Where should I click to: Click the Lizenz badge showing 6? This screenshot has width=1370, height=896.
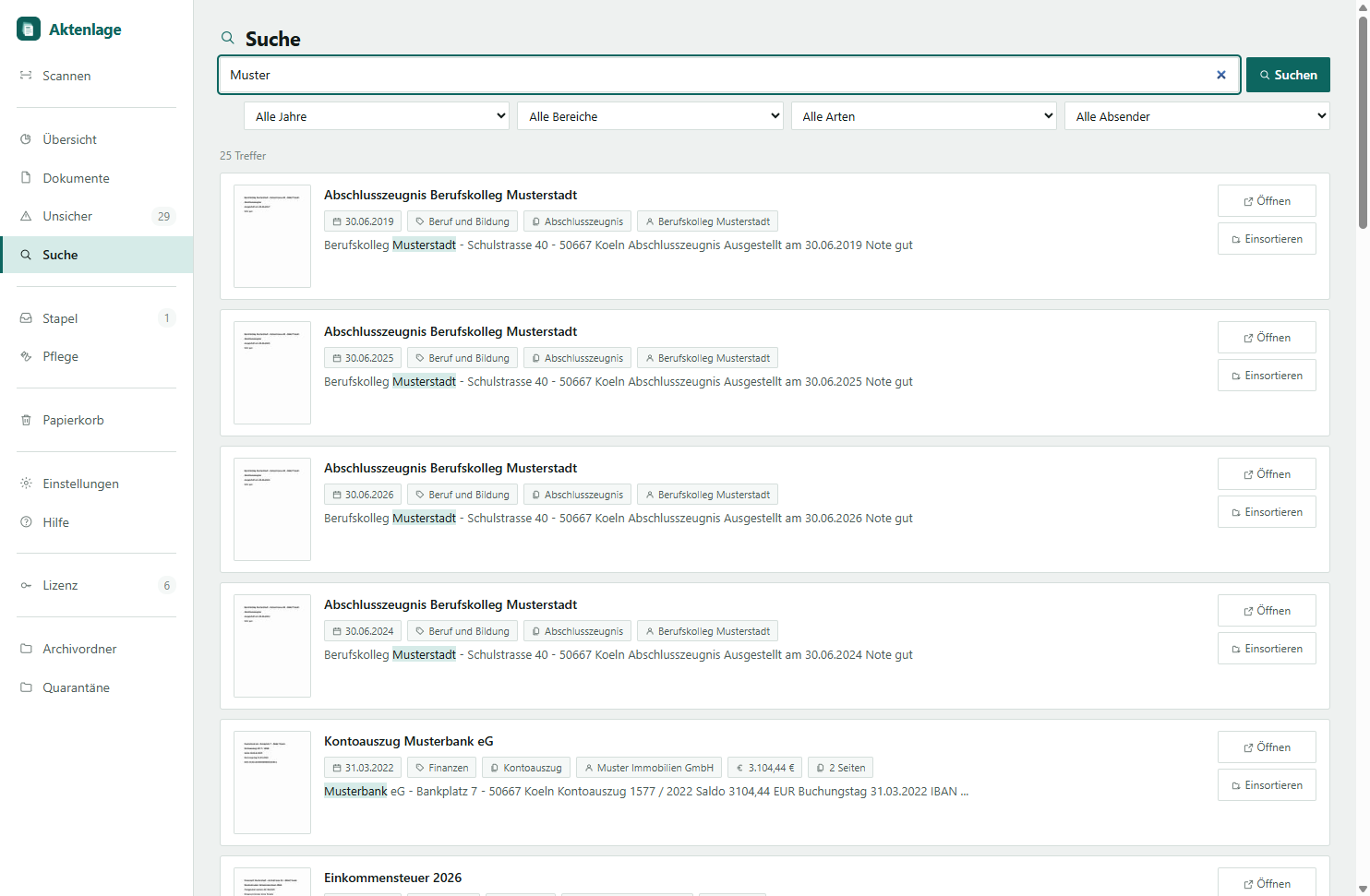[166, 585]
